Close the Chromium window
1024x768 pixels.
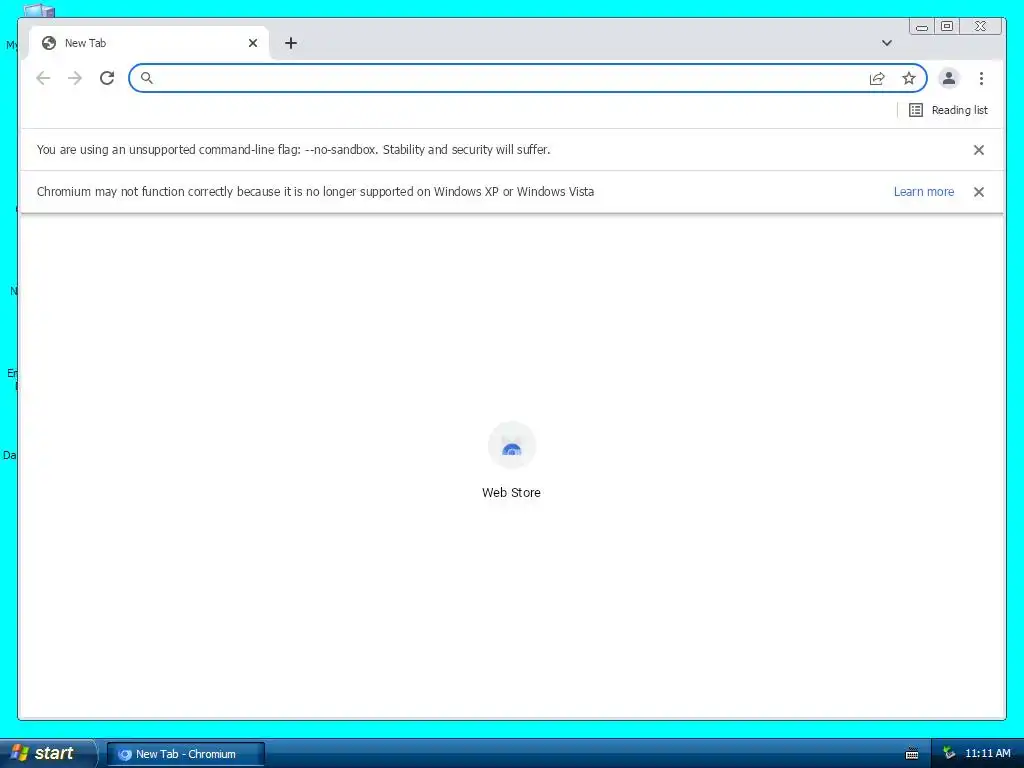click(981, 27)
